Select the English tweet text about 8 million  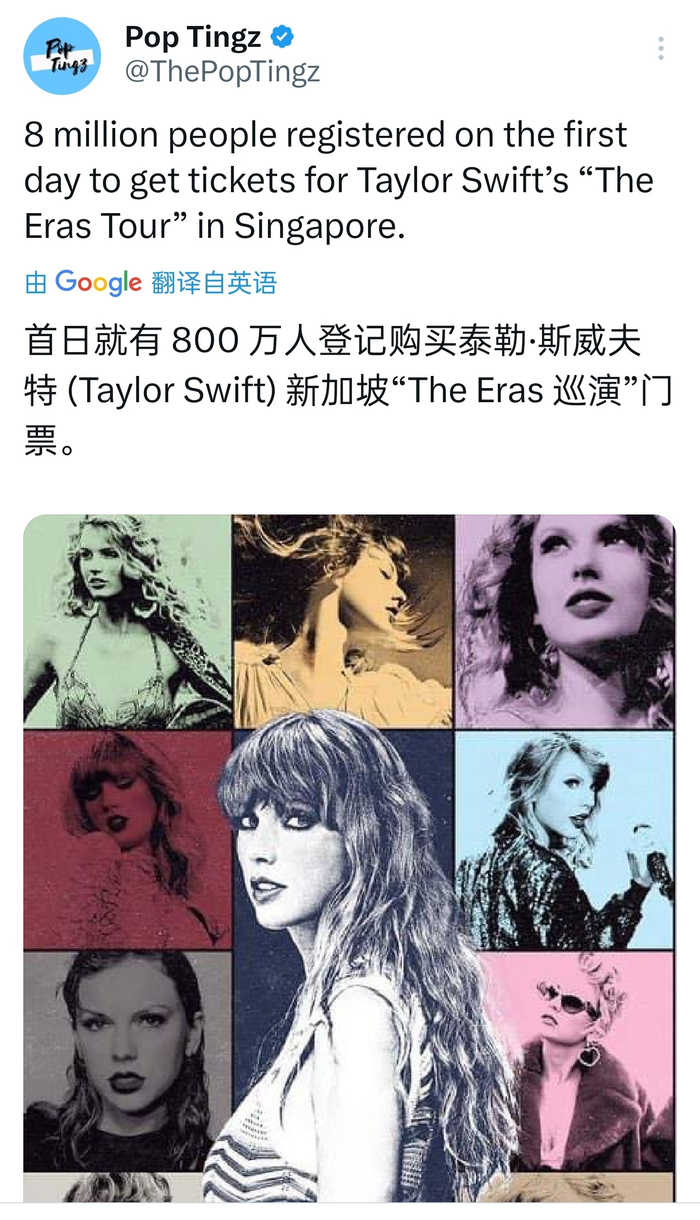coord(339,180)
